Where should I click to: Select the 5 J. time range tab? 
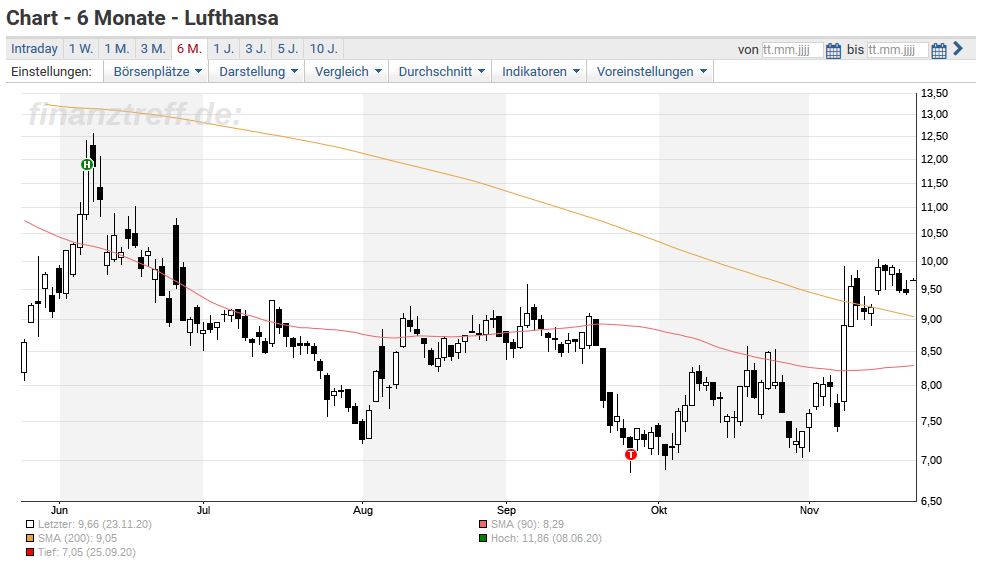click(289, 49)
